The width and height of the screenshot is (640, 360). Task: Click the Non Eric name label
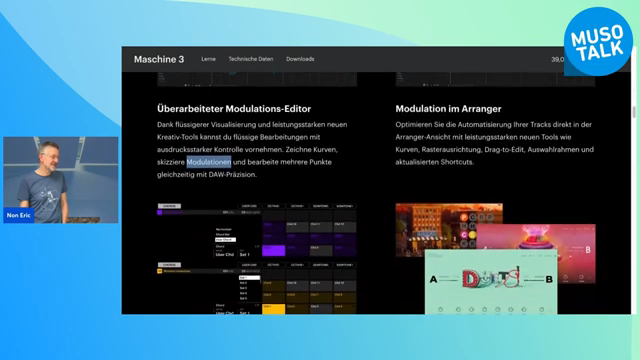tap(18, 215)
